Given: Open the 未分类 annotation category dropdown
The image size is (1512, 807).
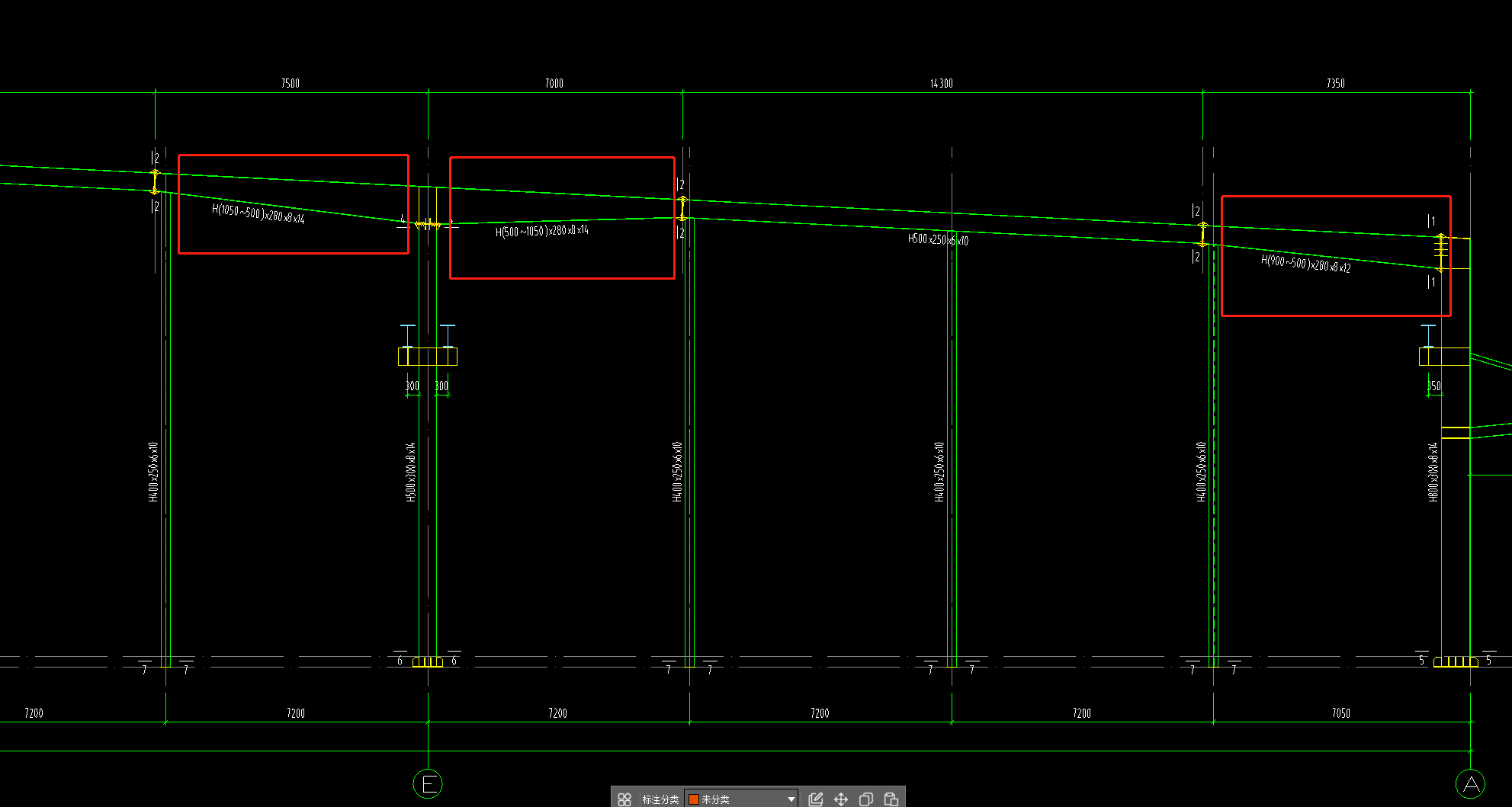Looking at the screenshot, I should 741,799.
